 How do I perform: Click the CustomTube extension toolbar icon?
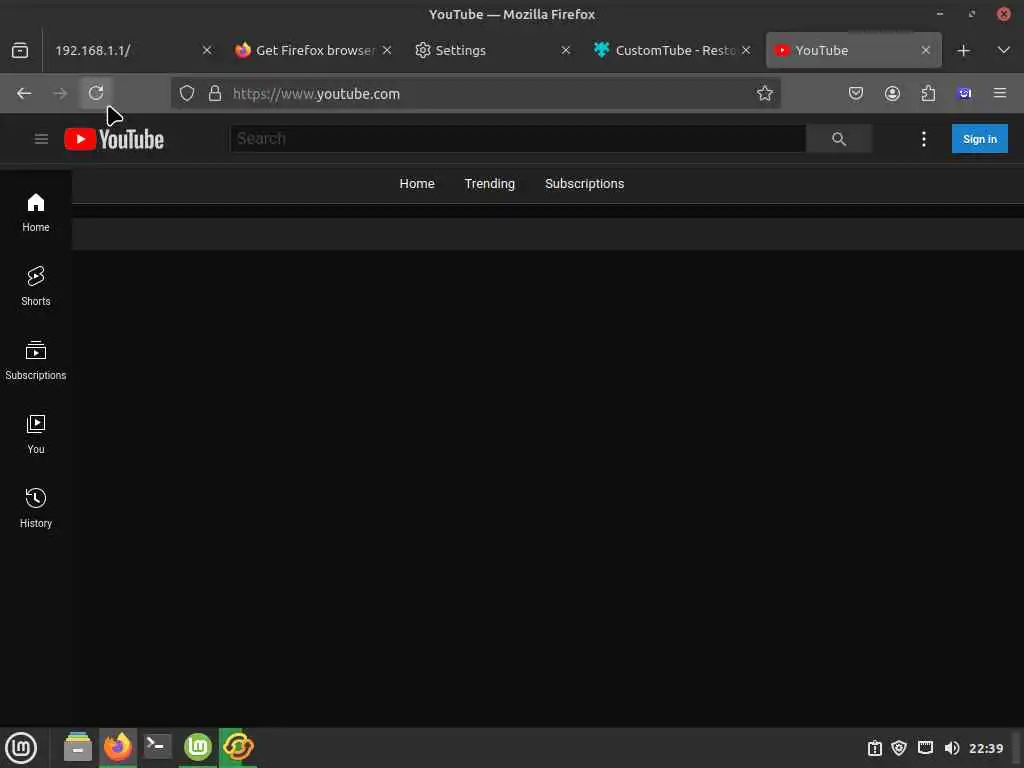[x=965, y=93]
